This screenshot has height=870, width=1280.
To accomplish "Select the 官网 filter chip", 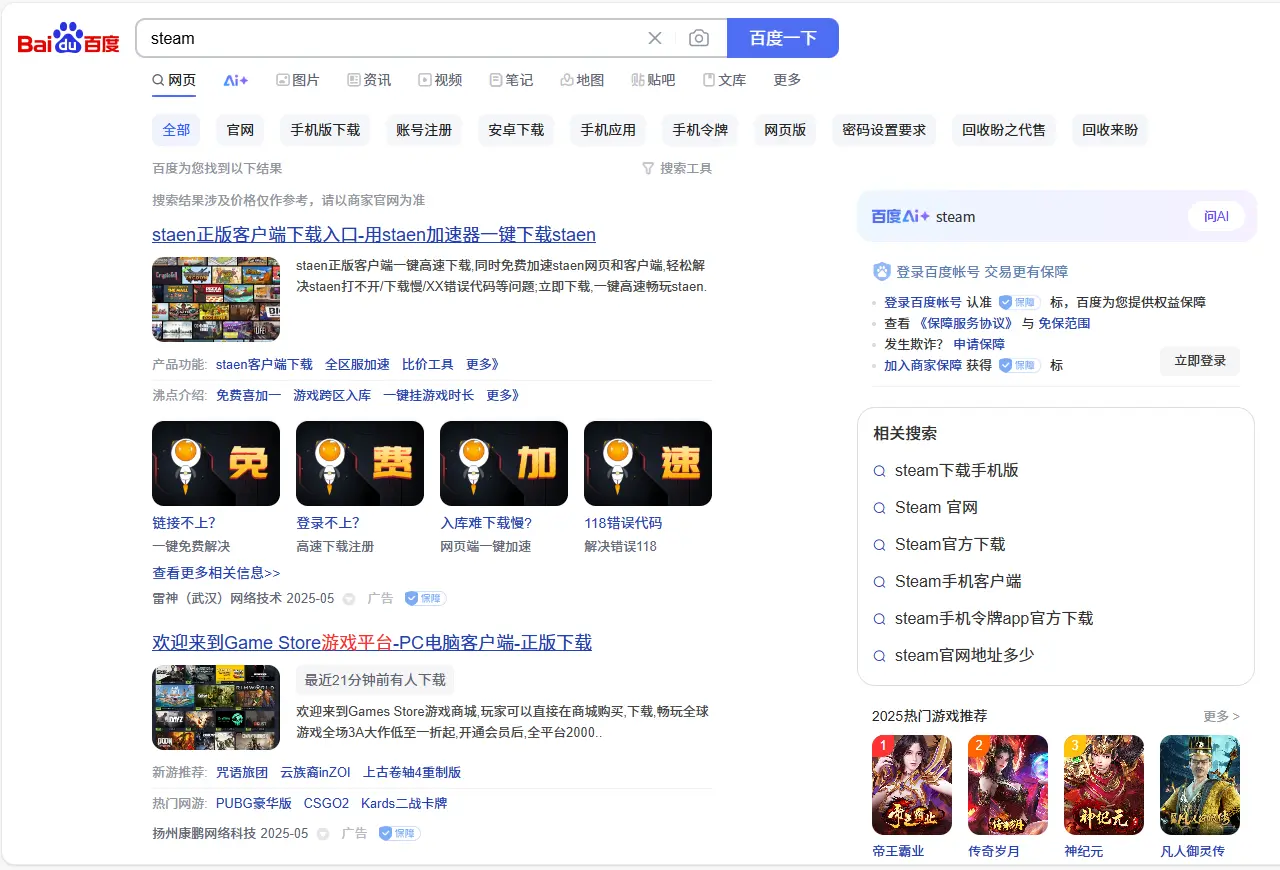I will pyautogui.click(x=240, y=130).
